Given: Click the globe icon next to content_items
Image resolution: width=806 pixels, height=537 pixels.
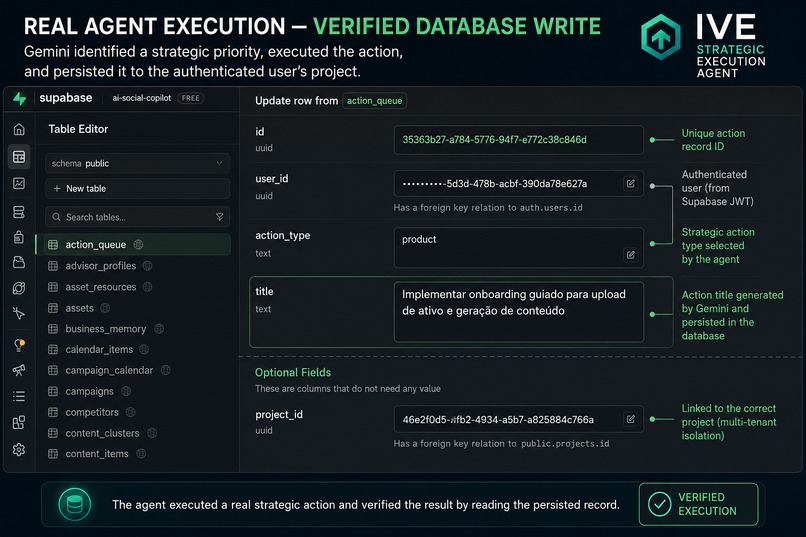Looking at the screenshot, I should coord(141,454).
